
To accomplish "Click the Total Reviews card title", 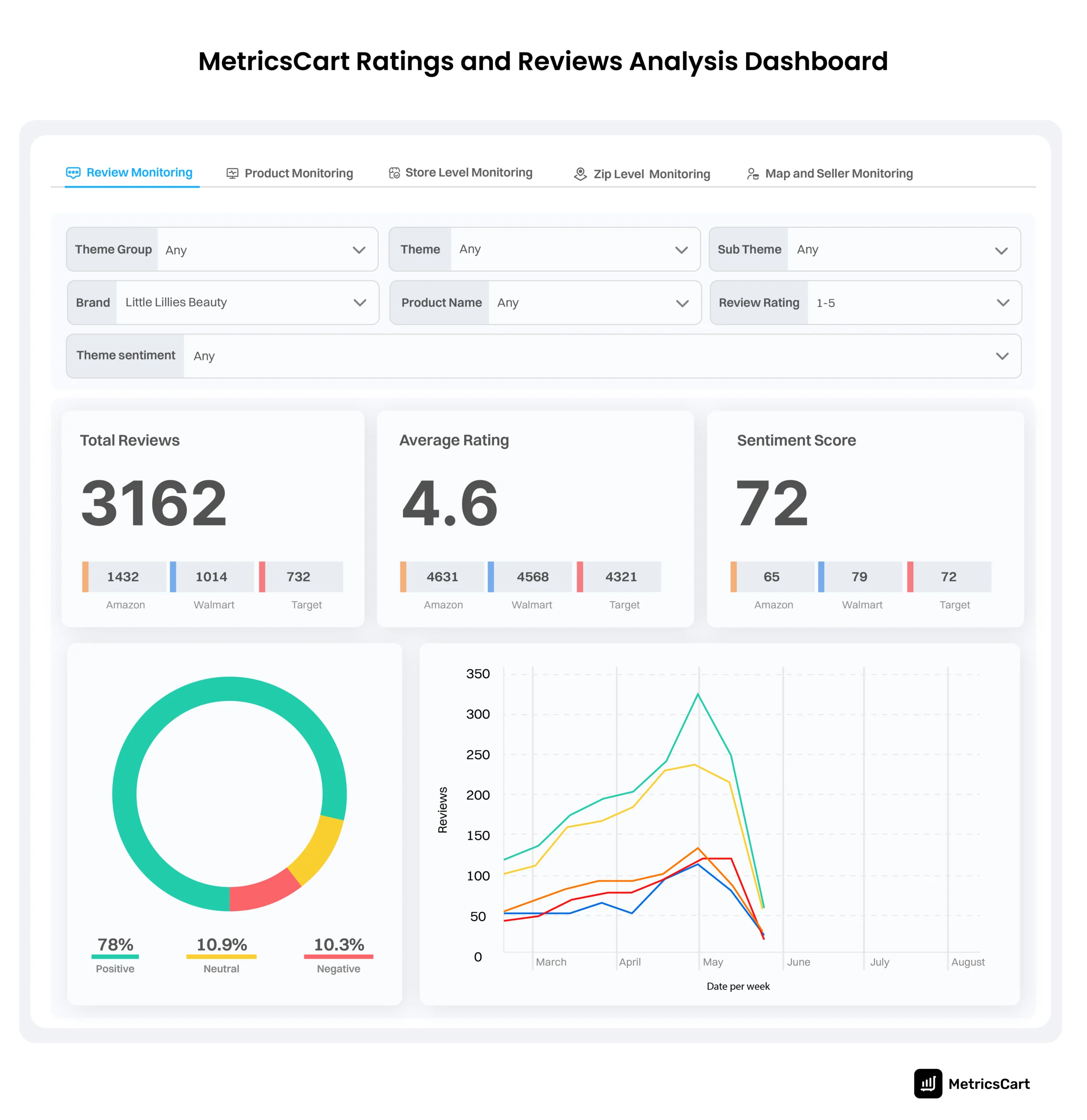I will 129,440.
